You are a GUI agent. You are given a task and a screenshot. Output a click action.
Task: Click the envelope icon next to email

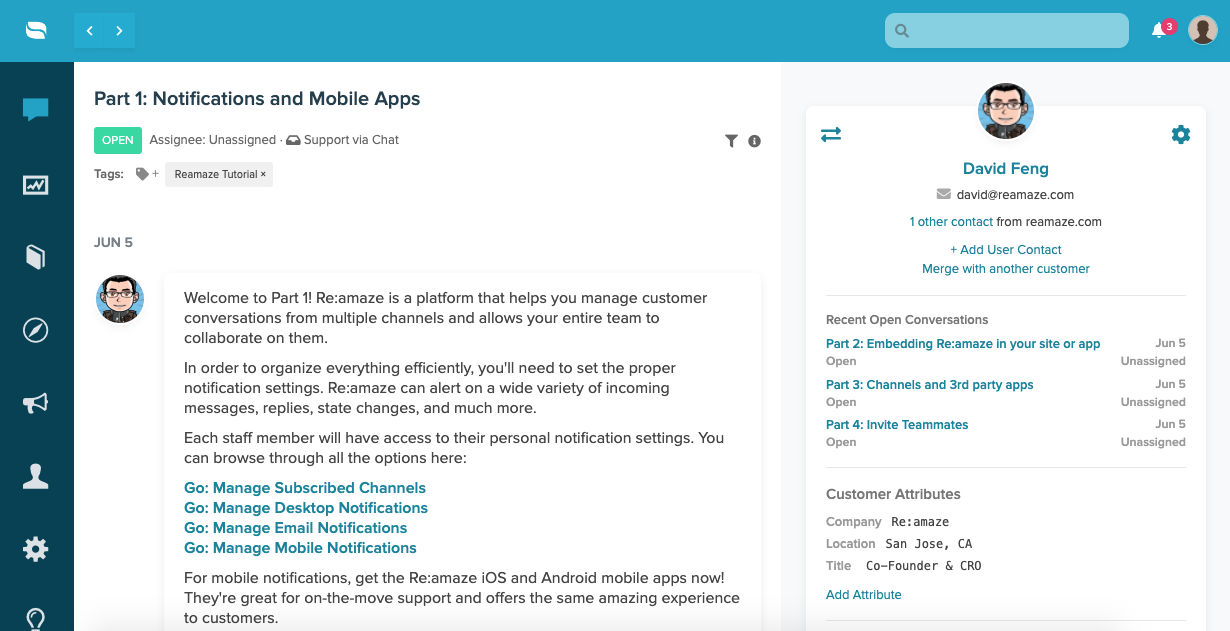click(x=943, y=194)
